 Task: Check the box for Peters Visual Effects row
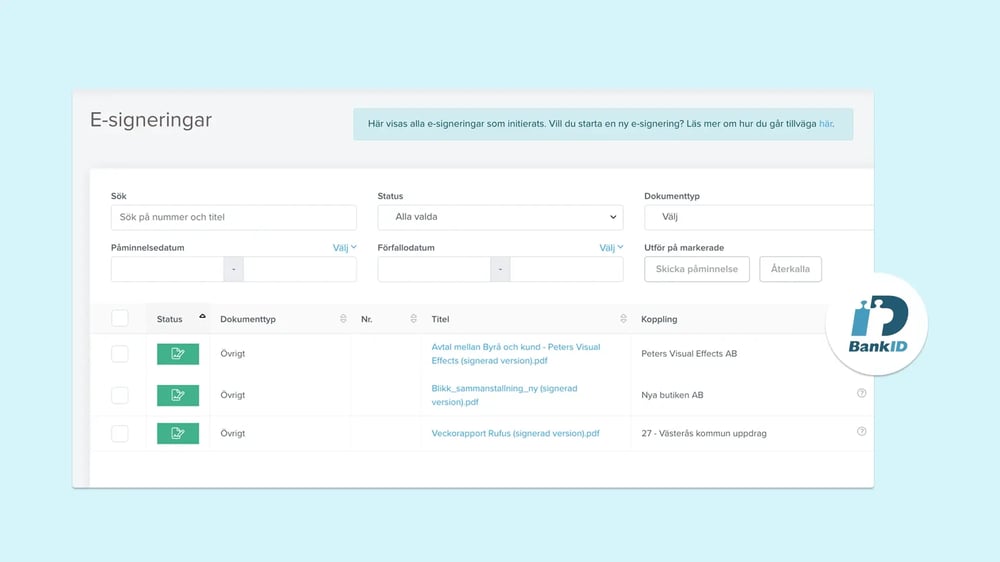click(120, 354)
